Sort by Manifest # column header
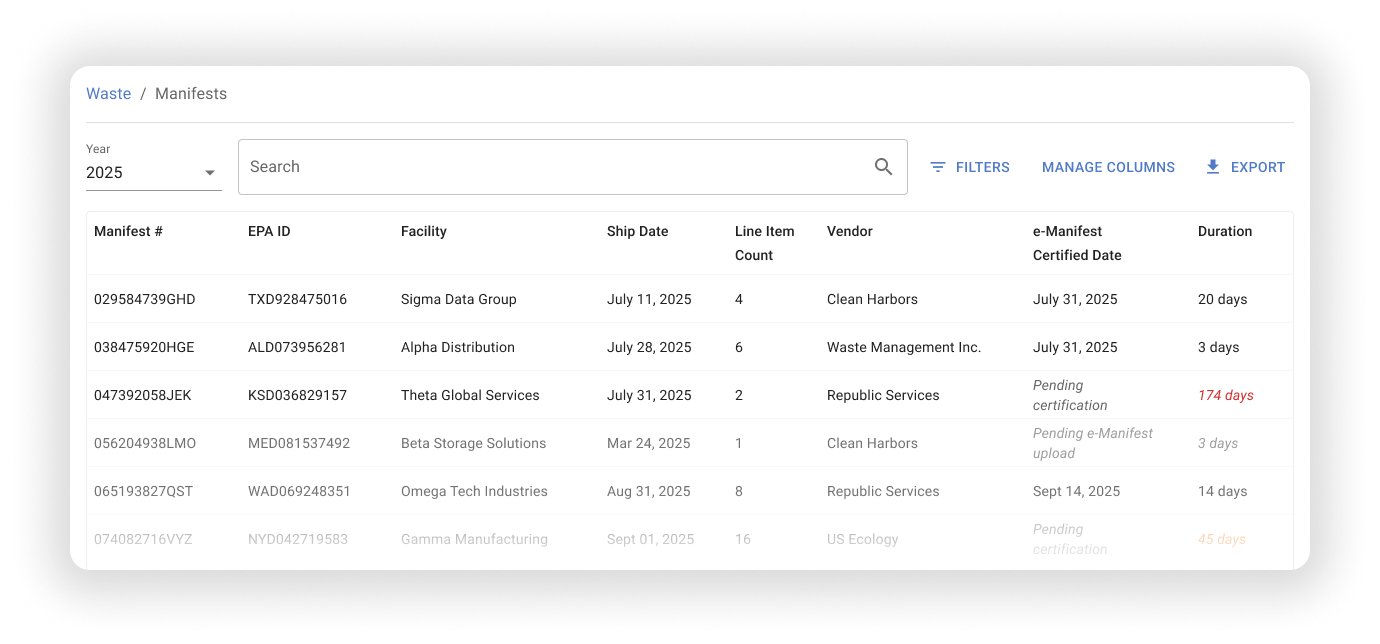Viewport: 1380px width, 644px height. 128,231
